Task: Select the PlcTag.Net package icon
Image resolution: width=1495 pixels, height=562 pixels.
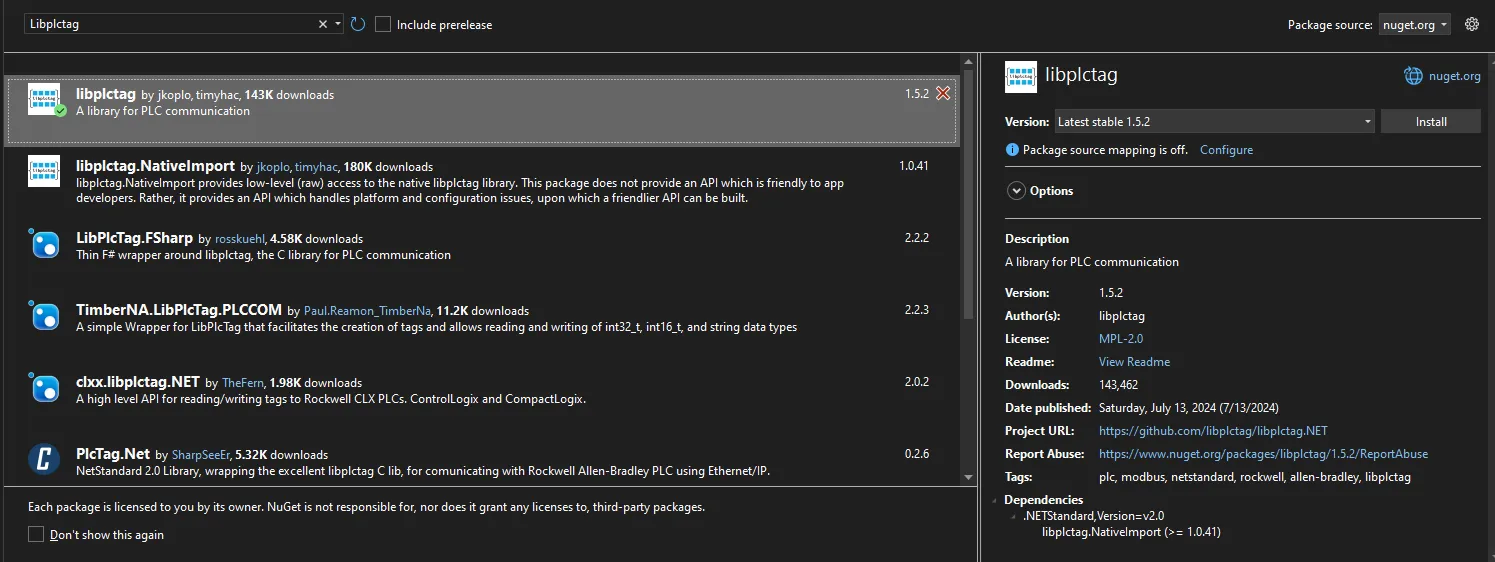Action: tap(44, 459)
